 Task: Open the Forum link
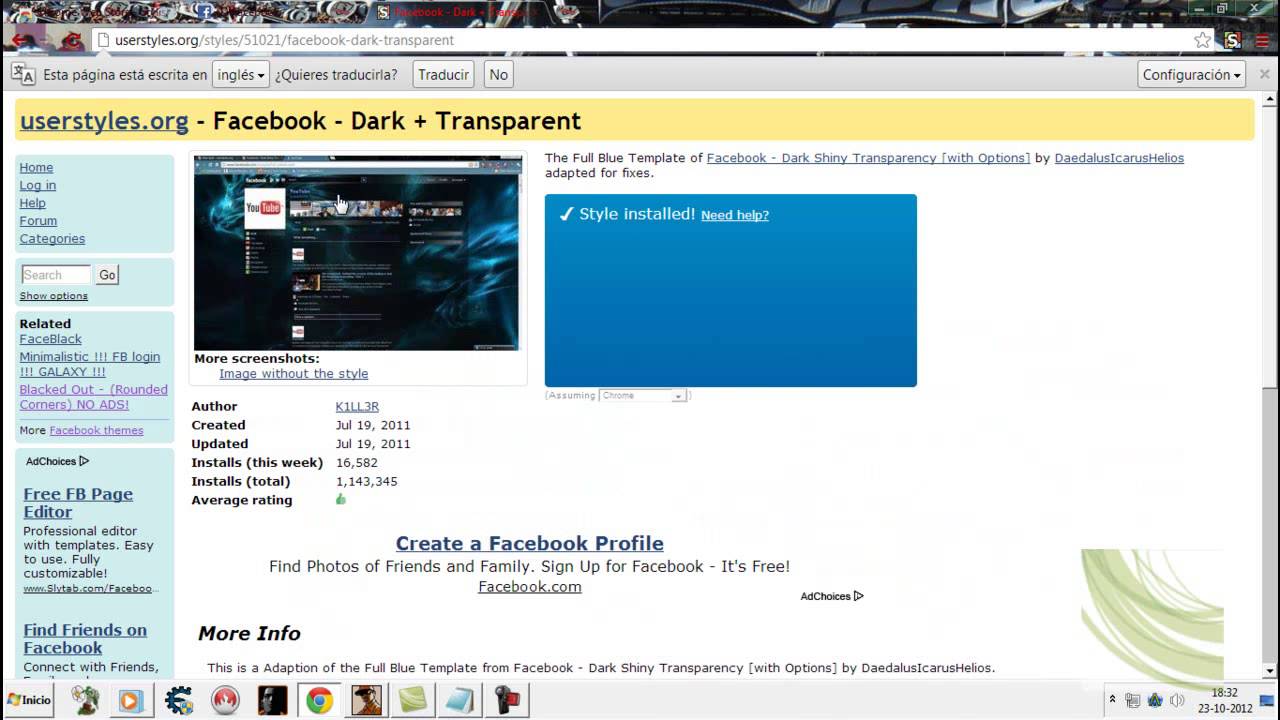38,221
